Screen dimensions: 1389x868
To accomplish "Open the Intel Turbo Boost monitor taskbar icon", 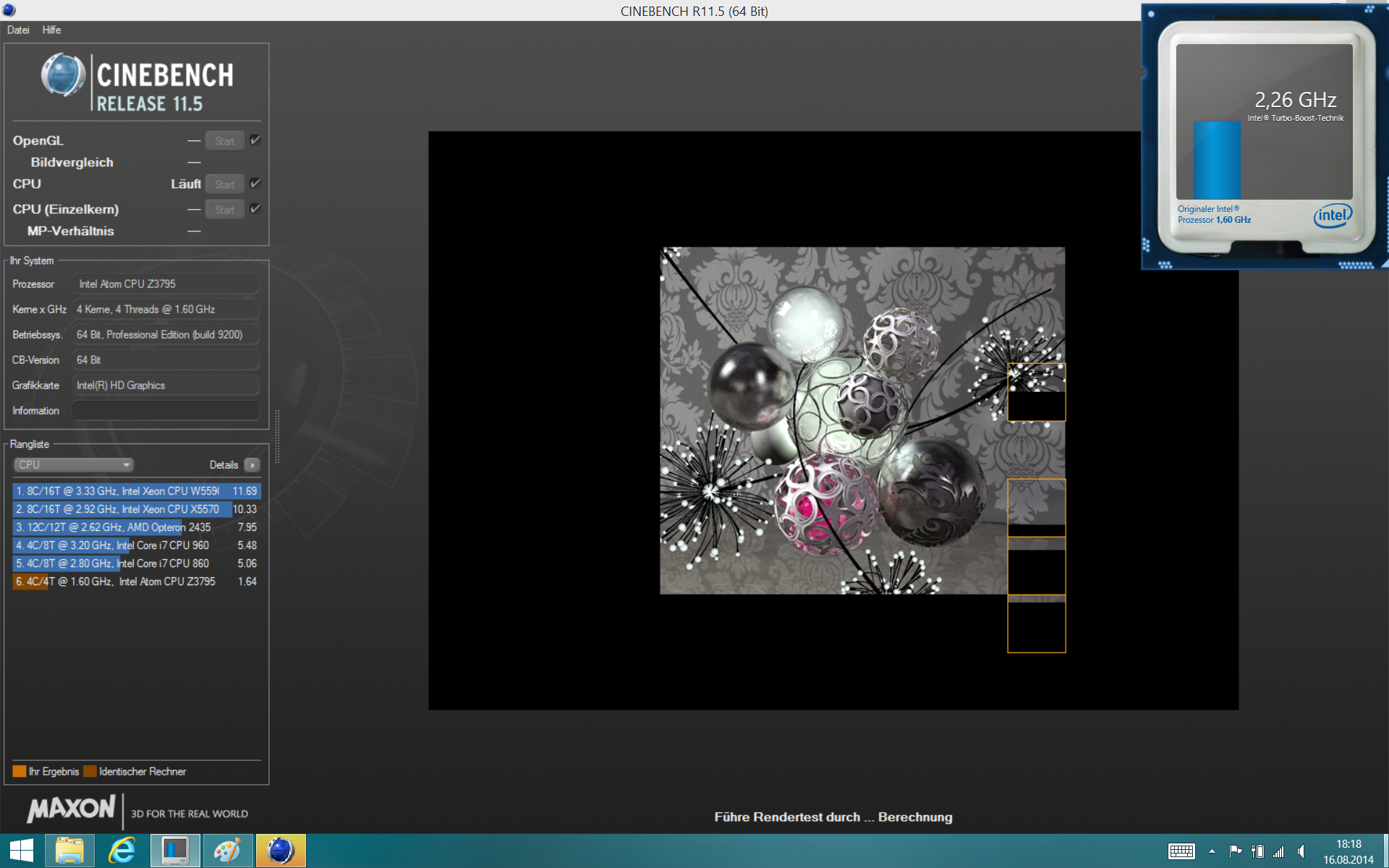I will click(174, 851).
